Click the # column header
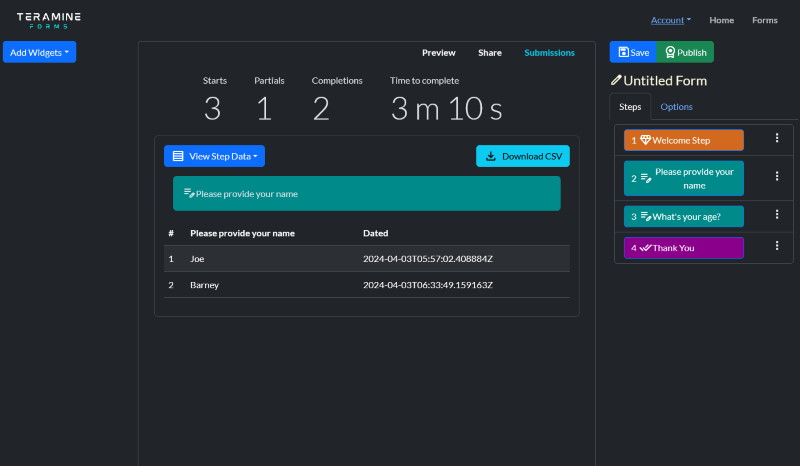The image size is (800, 466). coord(171,233)
